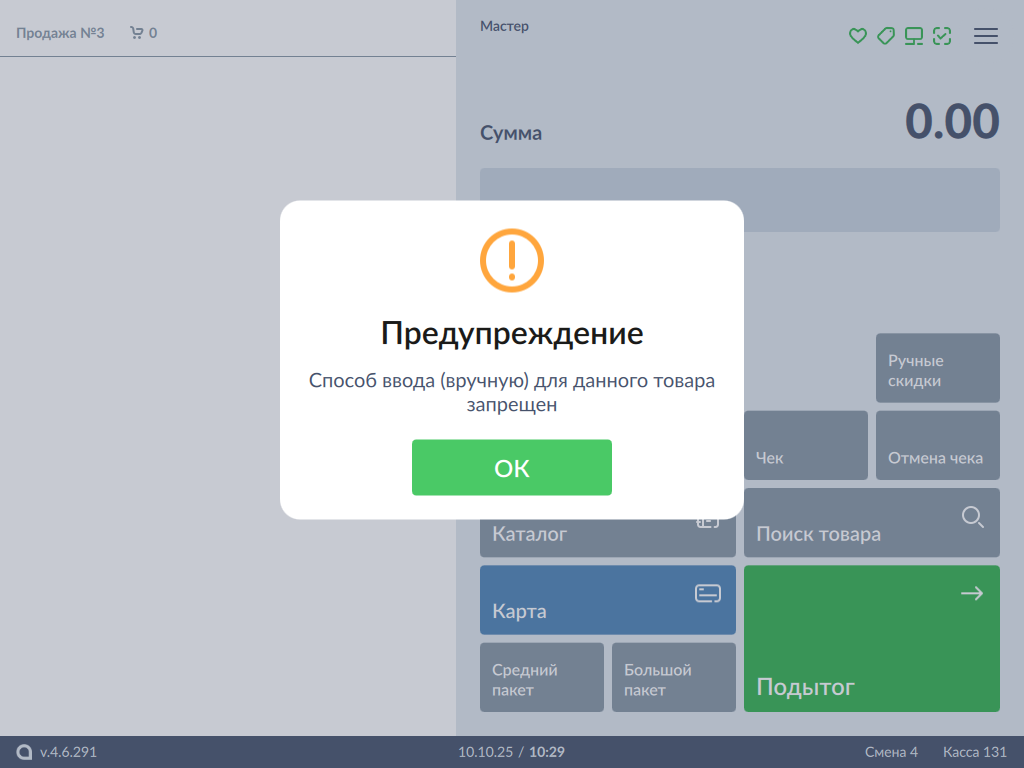Viewport: 1024px width, 768px height.
Task: Click the shopping cart counter icon
Action: pos(137,33)
